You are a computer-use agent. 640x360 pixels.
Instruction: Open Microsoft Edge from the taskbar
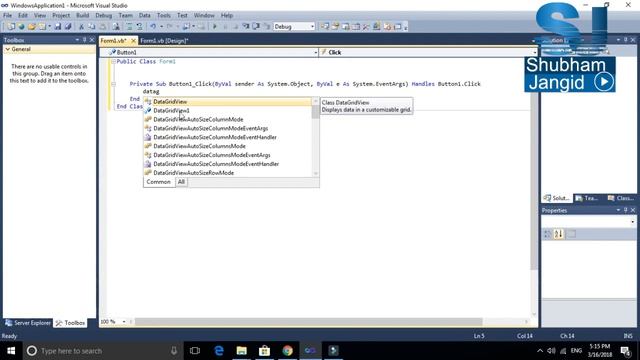pos(219,351)
